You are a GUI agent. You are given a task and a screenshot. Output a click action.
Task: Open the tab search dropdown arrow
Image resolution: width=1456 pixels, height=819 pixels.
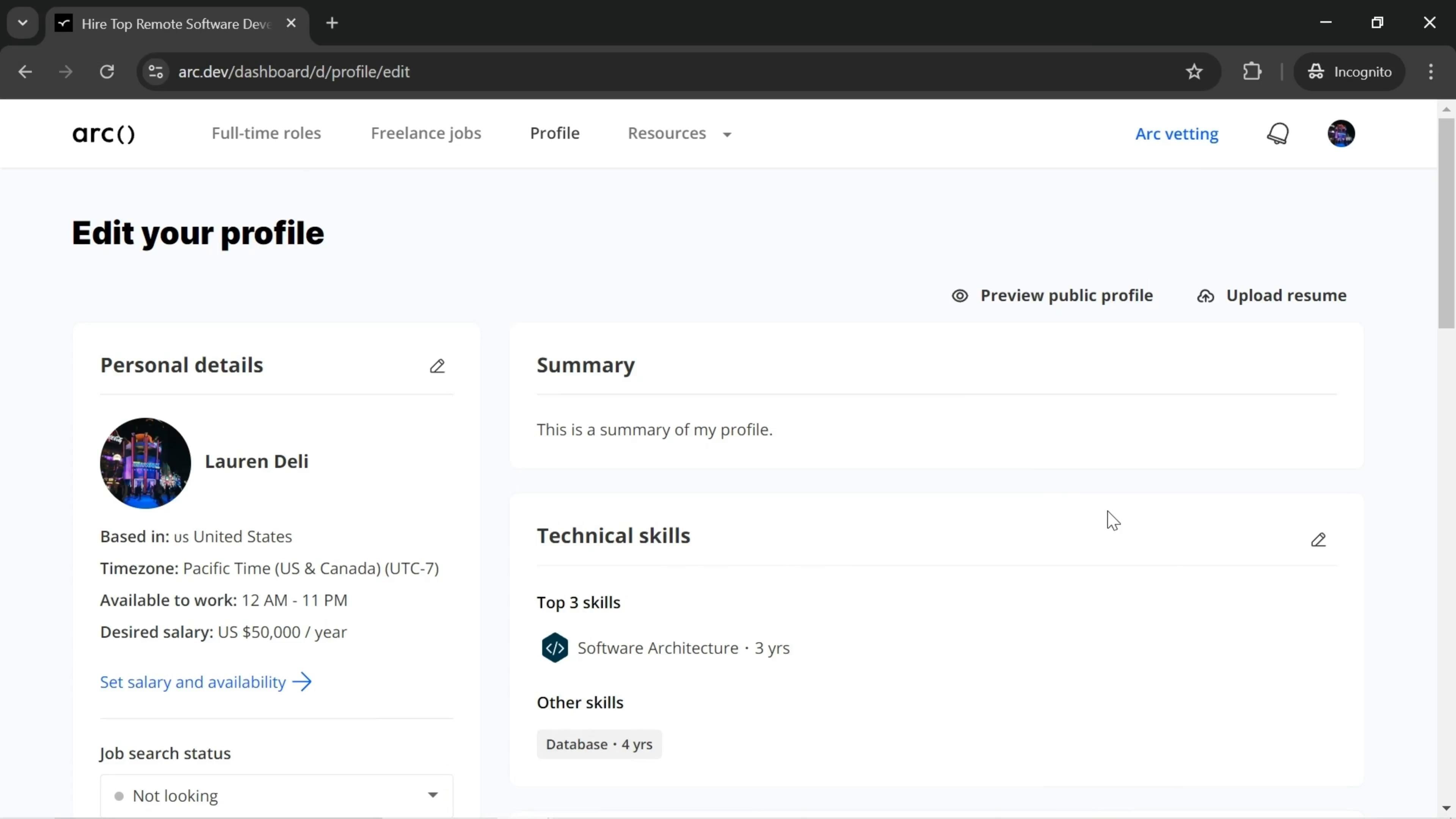coord(23,23)
